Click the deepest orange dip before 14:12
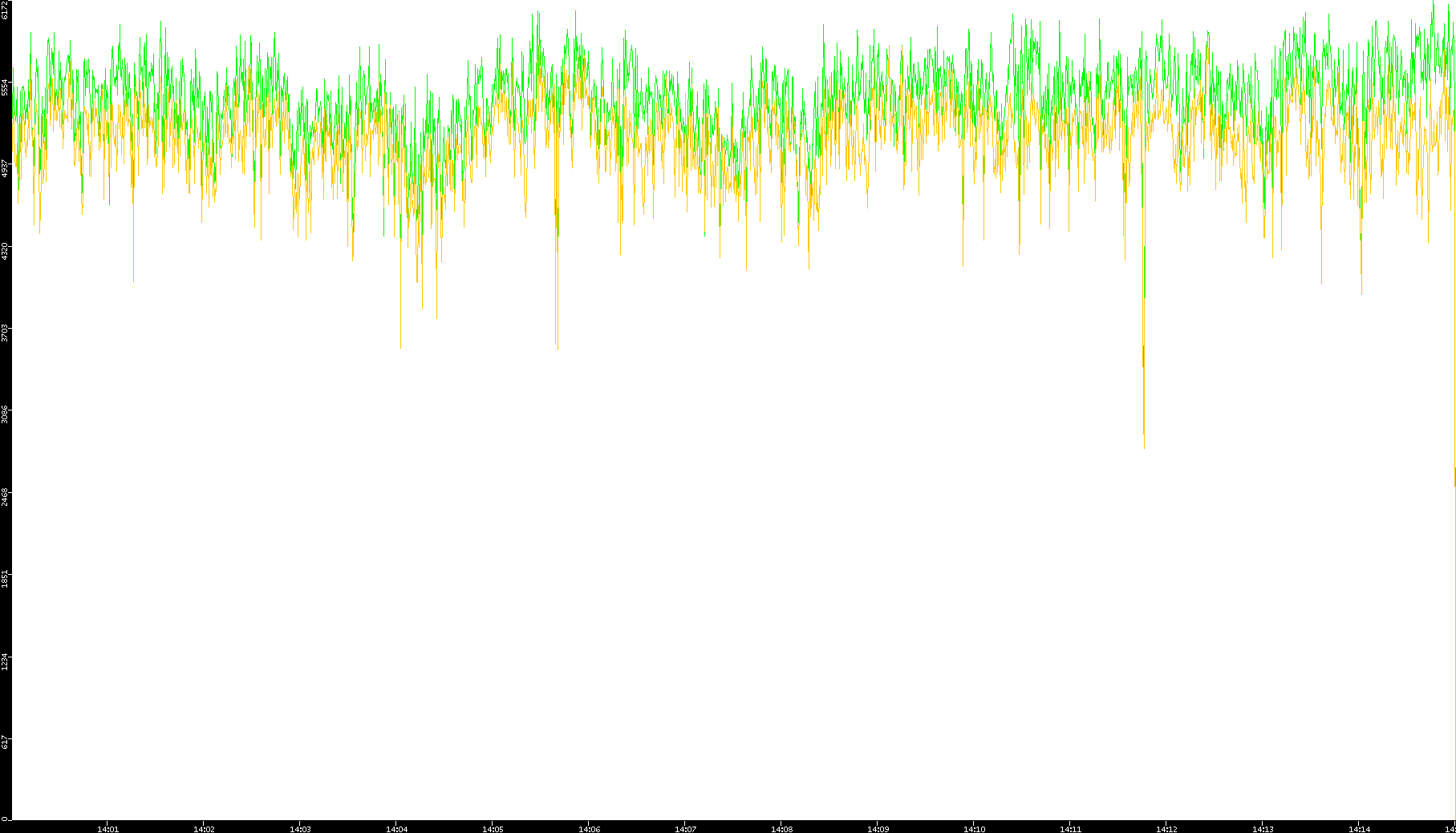1456x833 pixels. [1144, 445]
